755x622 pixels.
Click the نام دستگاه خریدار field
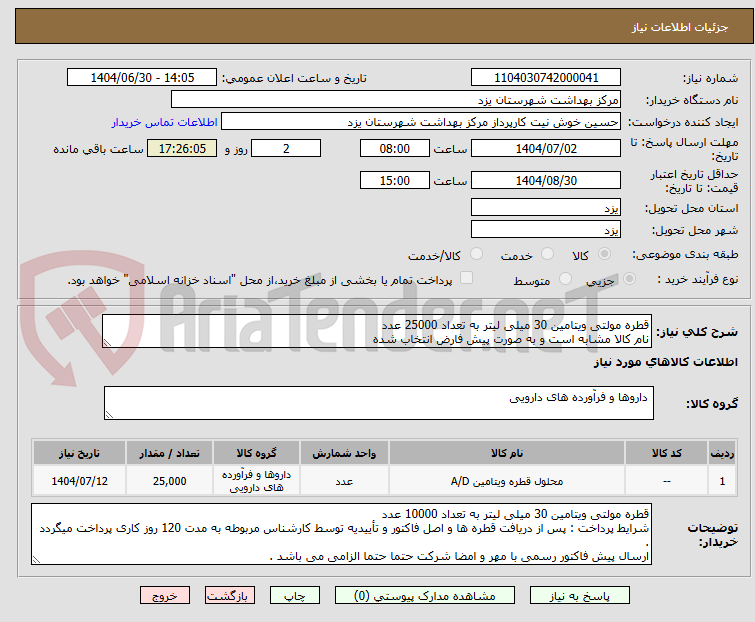click(x=396, y=100)
